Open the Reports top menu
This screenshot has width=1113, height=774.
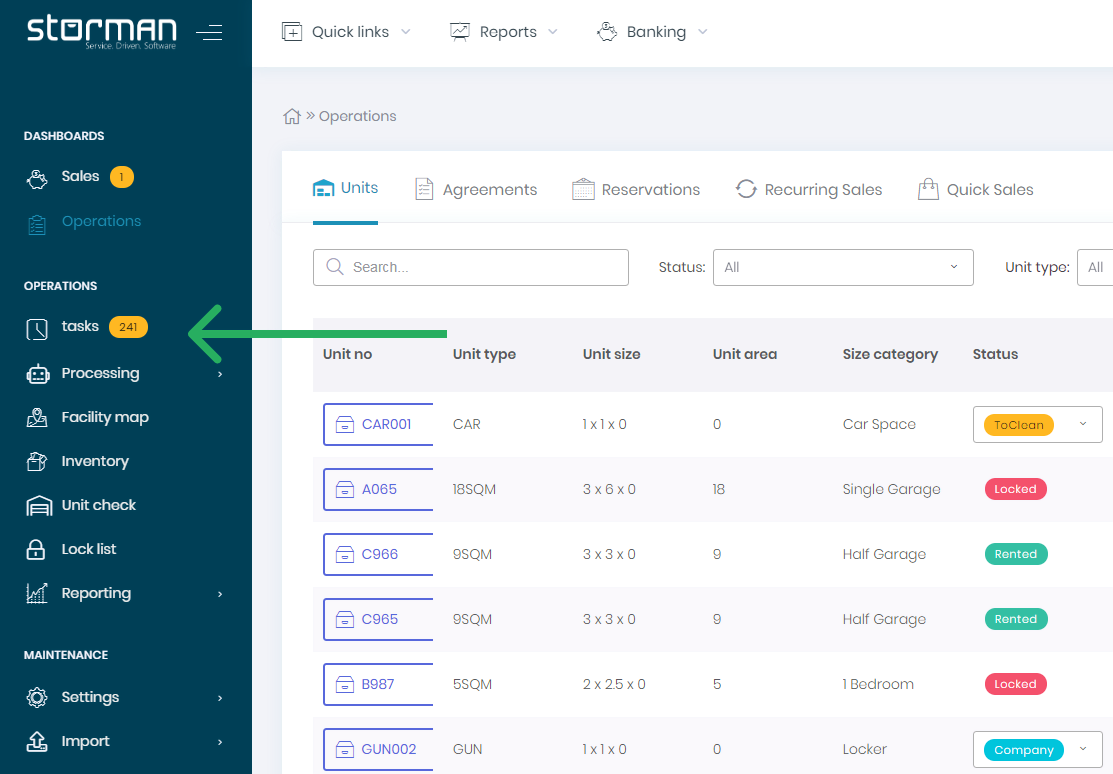pyautogui.click(x=504, y=32)
